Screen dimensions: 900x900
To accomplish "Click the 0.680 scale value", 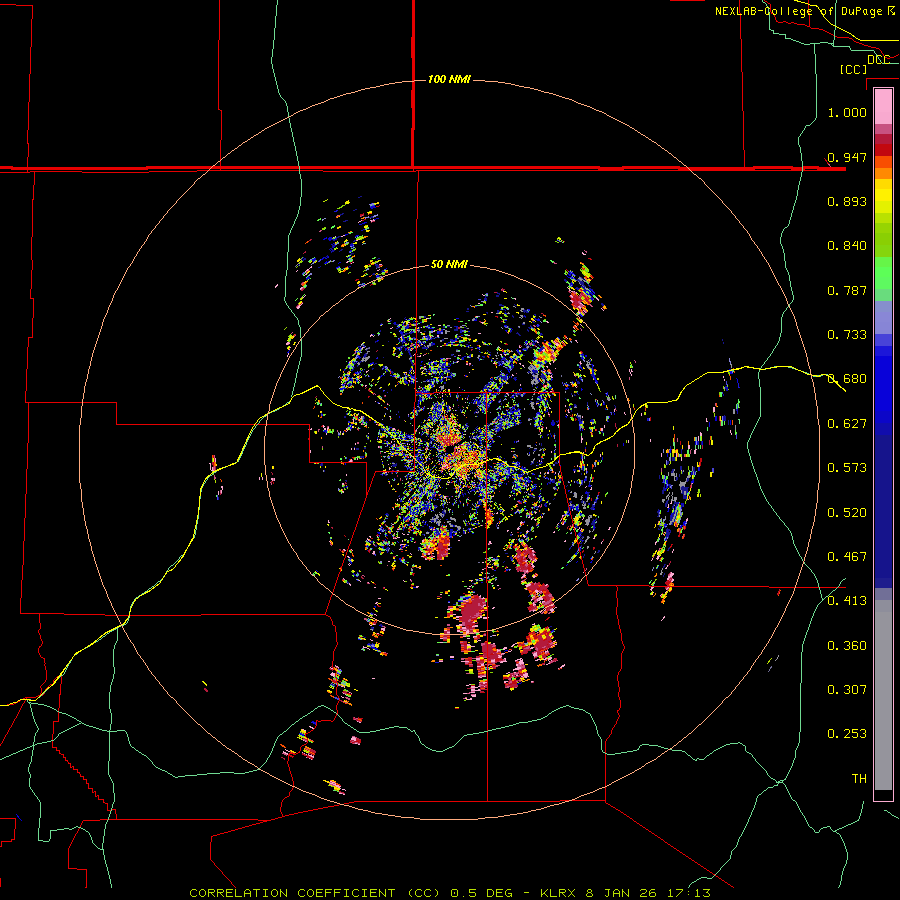I will [x=847, y=379].
